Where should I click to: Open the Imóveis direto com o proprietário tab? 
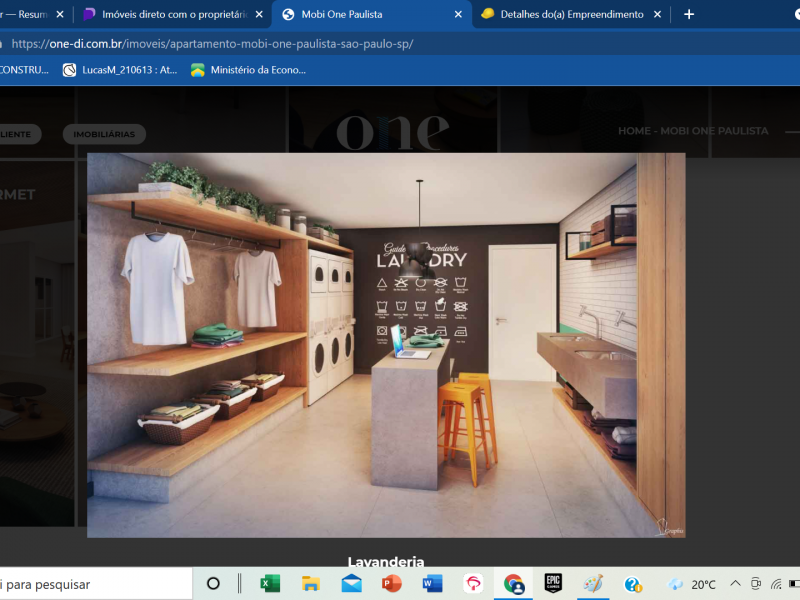click(x=173, y=14)
